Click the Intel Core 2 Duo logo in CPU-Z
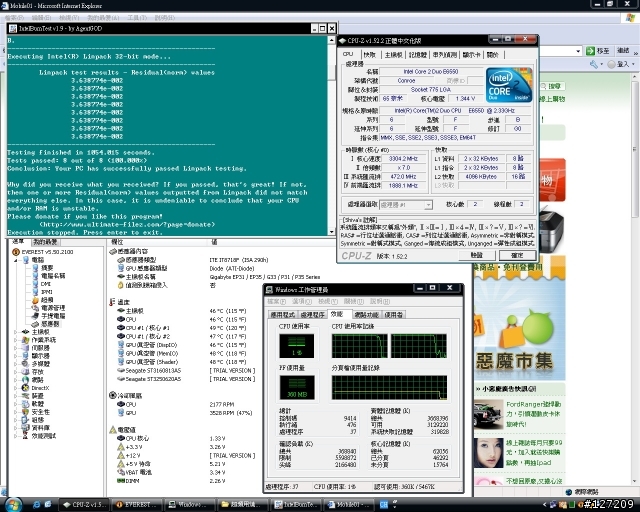This screenshot has width=640, height=512. click(x=509, y=85)
